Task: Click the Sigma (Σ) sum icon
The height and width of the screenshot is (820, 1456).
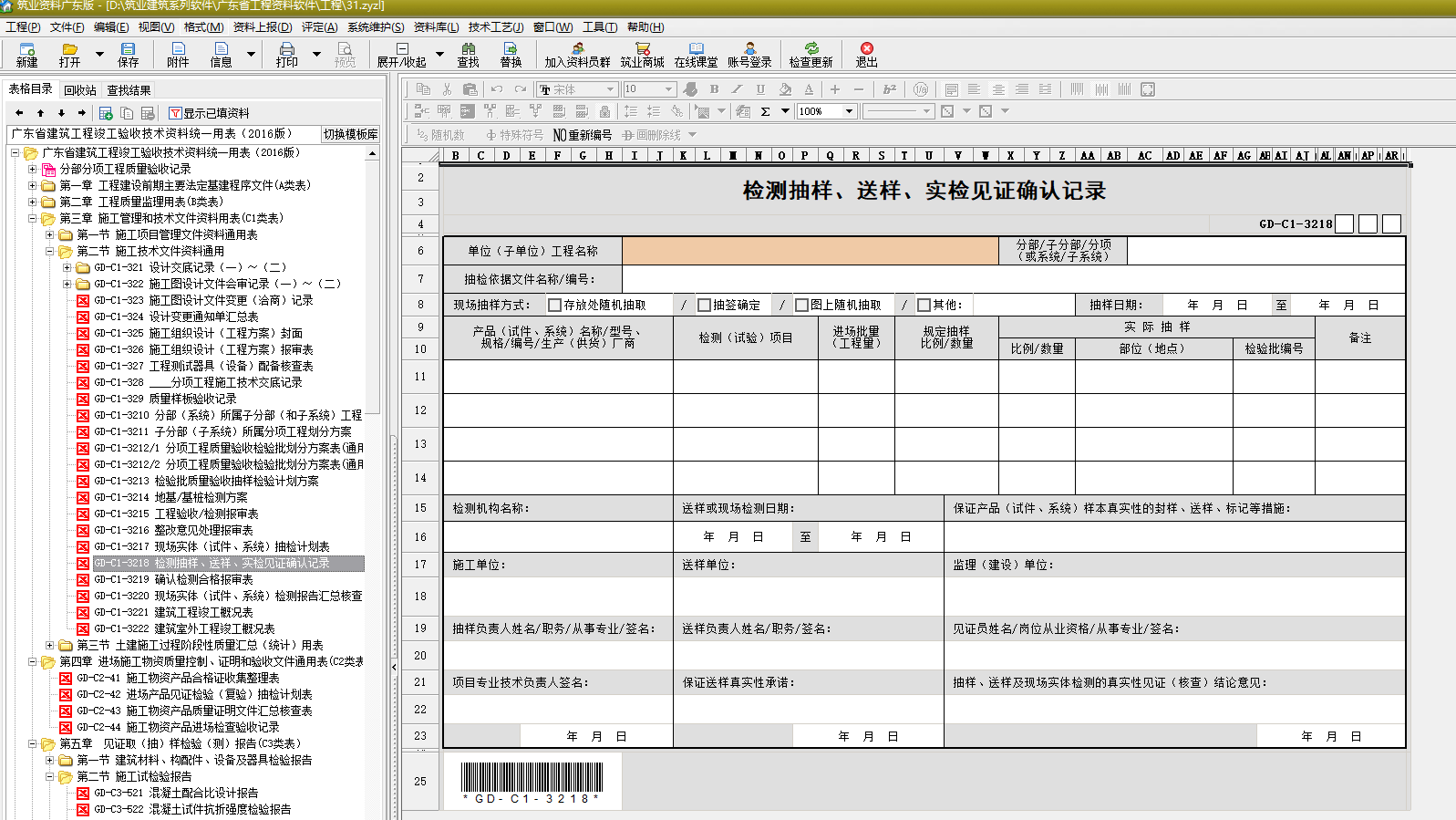Action: (766, 111)
